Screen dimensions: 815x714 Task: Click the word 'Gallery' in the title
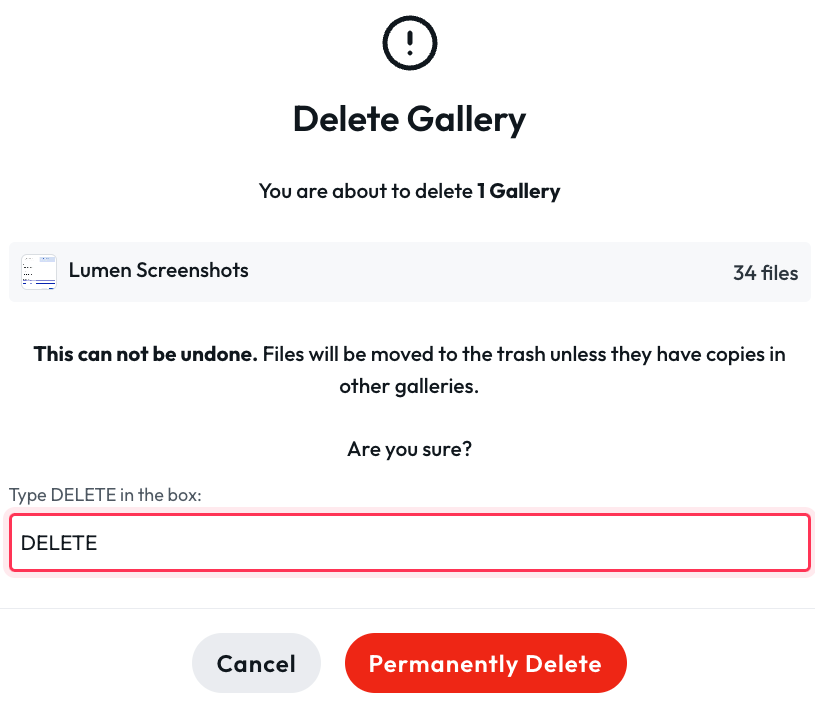tap(466, 121)
